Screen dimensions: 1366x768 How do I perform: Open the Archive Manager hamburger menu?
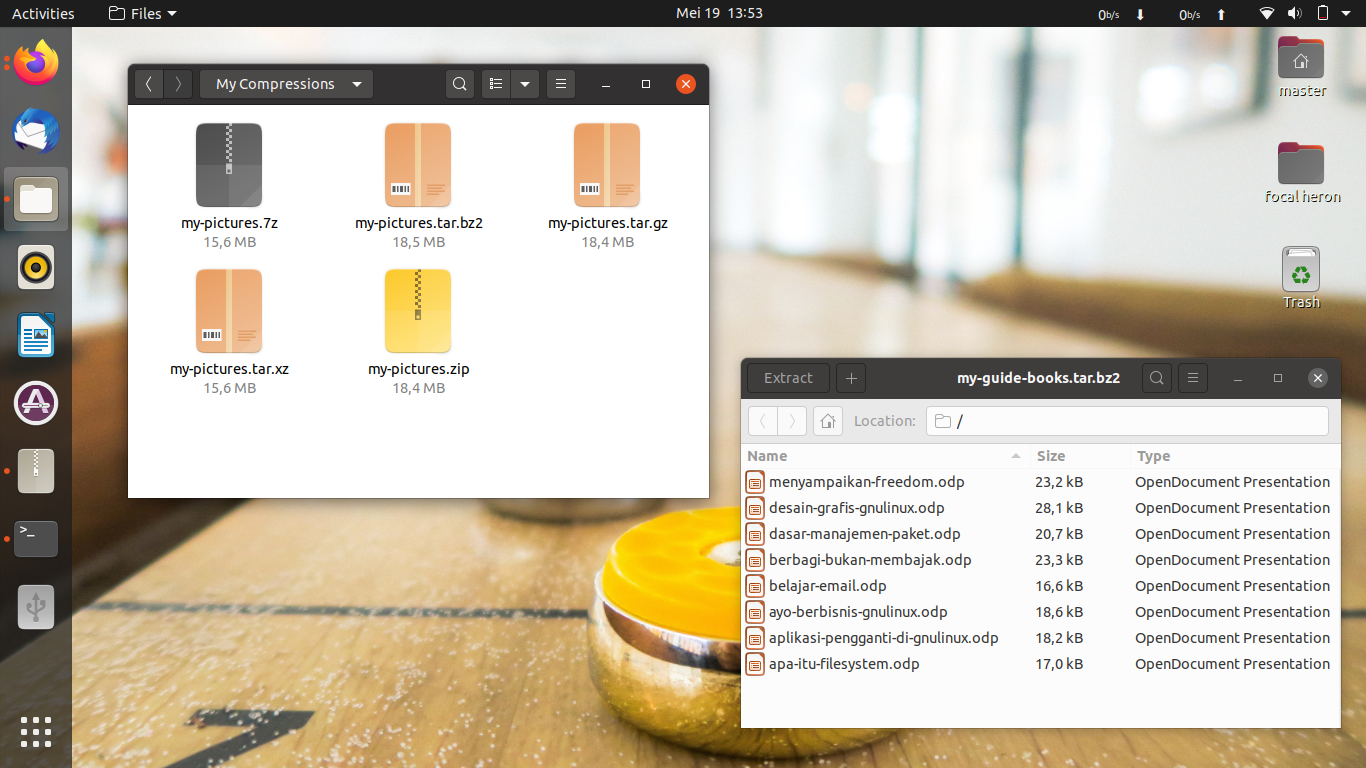coord(1192,378)
